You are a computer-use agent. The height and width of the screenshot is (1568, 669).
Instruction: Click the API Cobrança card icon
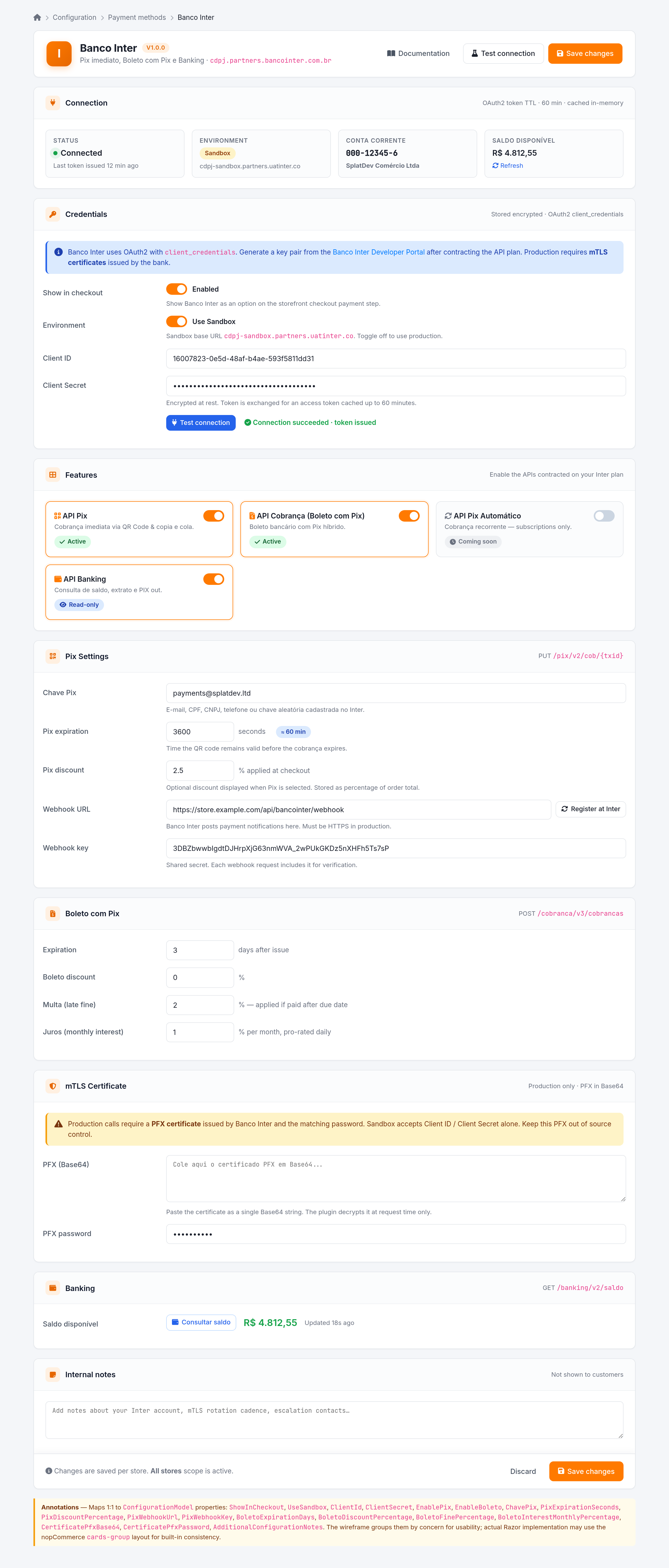pyautogui.click(x=252, y=516)
